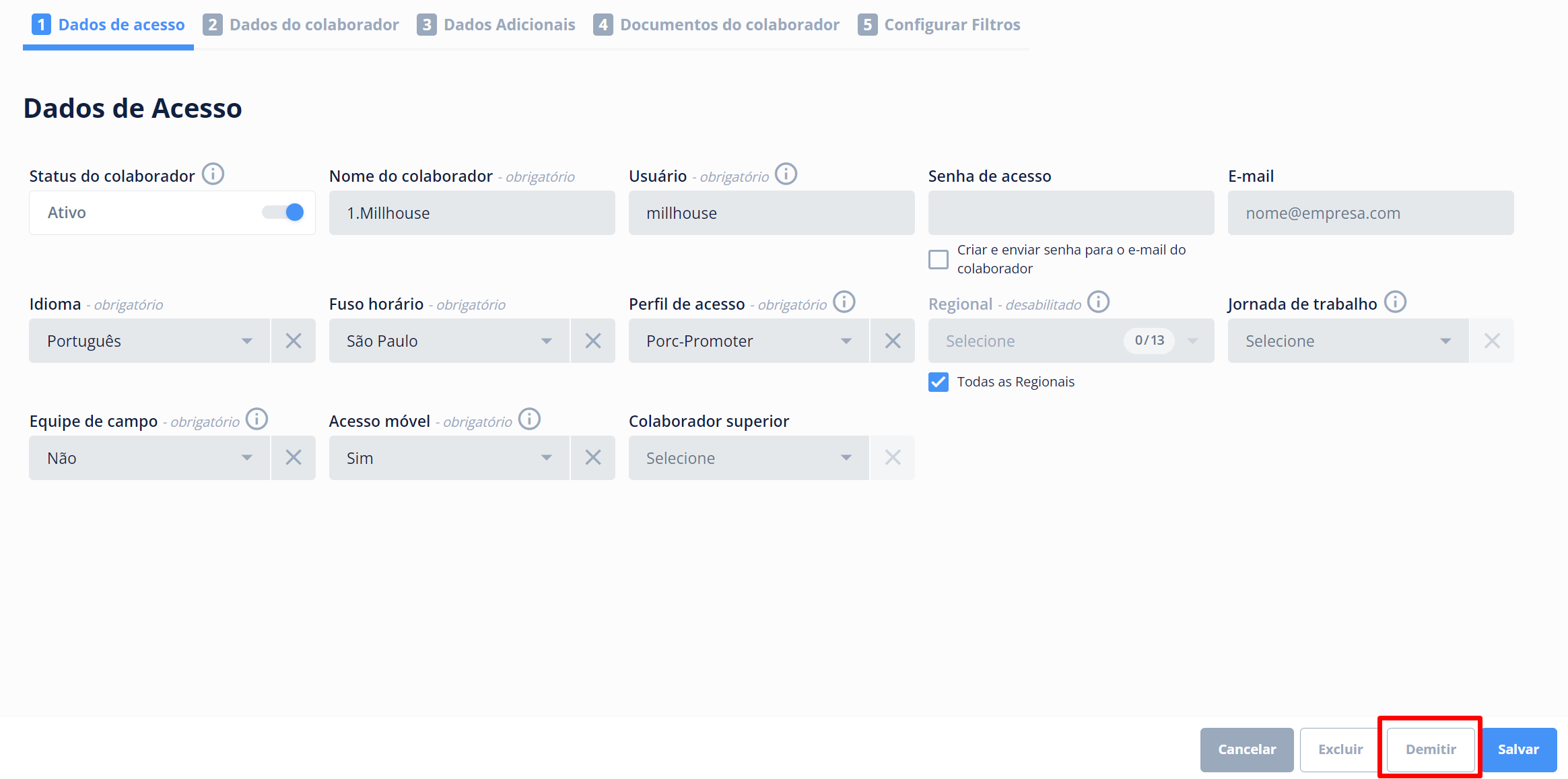Image resolution: width=1568 pixels, height=779 pixels.
Task: Click info icon beside Perfil de acesso
Action: [x=844, y=302]
